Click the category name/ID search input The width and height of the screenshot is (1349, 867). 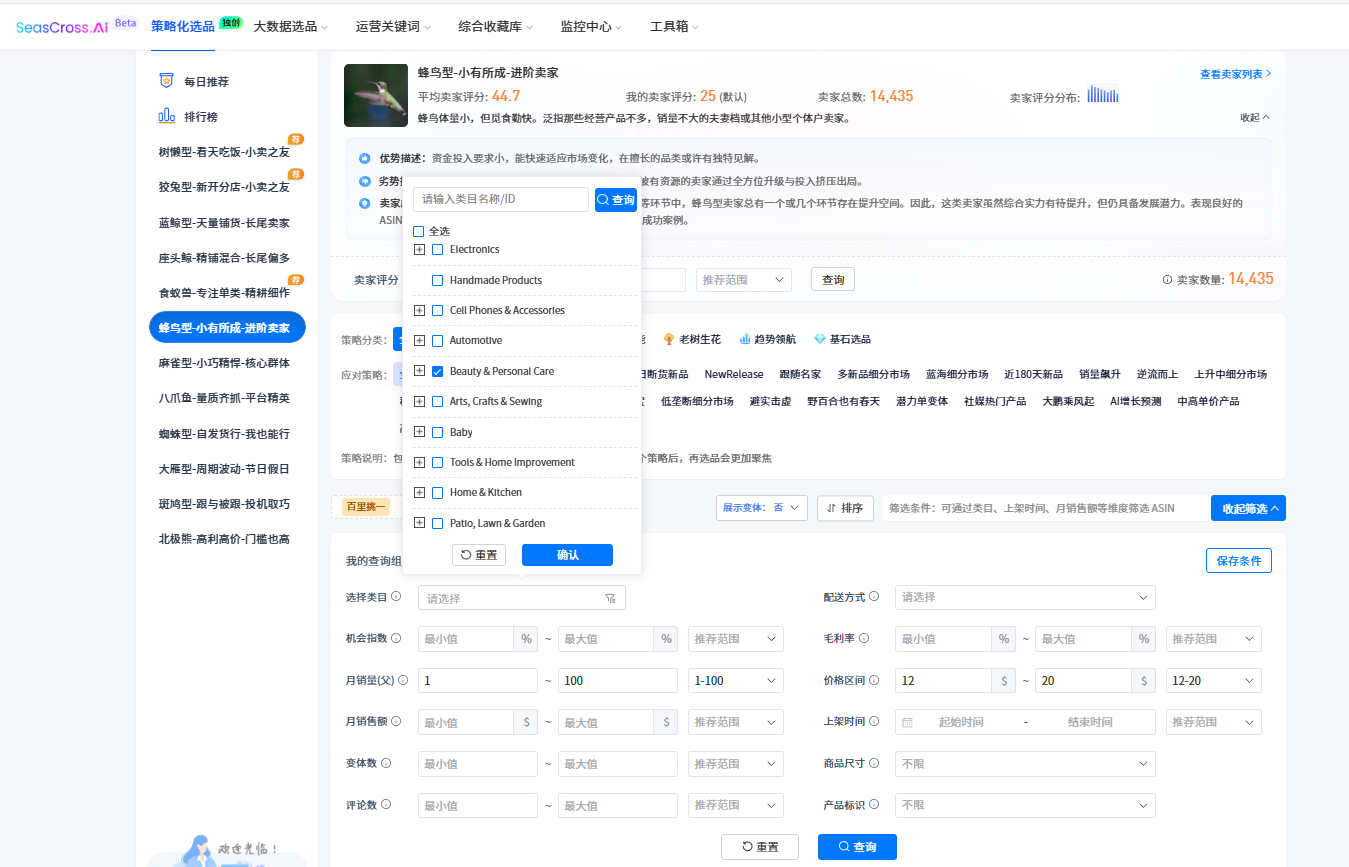pyautogui.click(x=501, y=199)
